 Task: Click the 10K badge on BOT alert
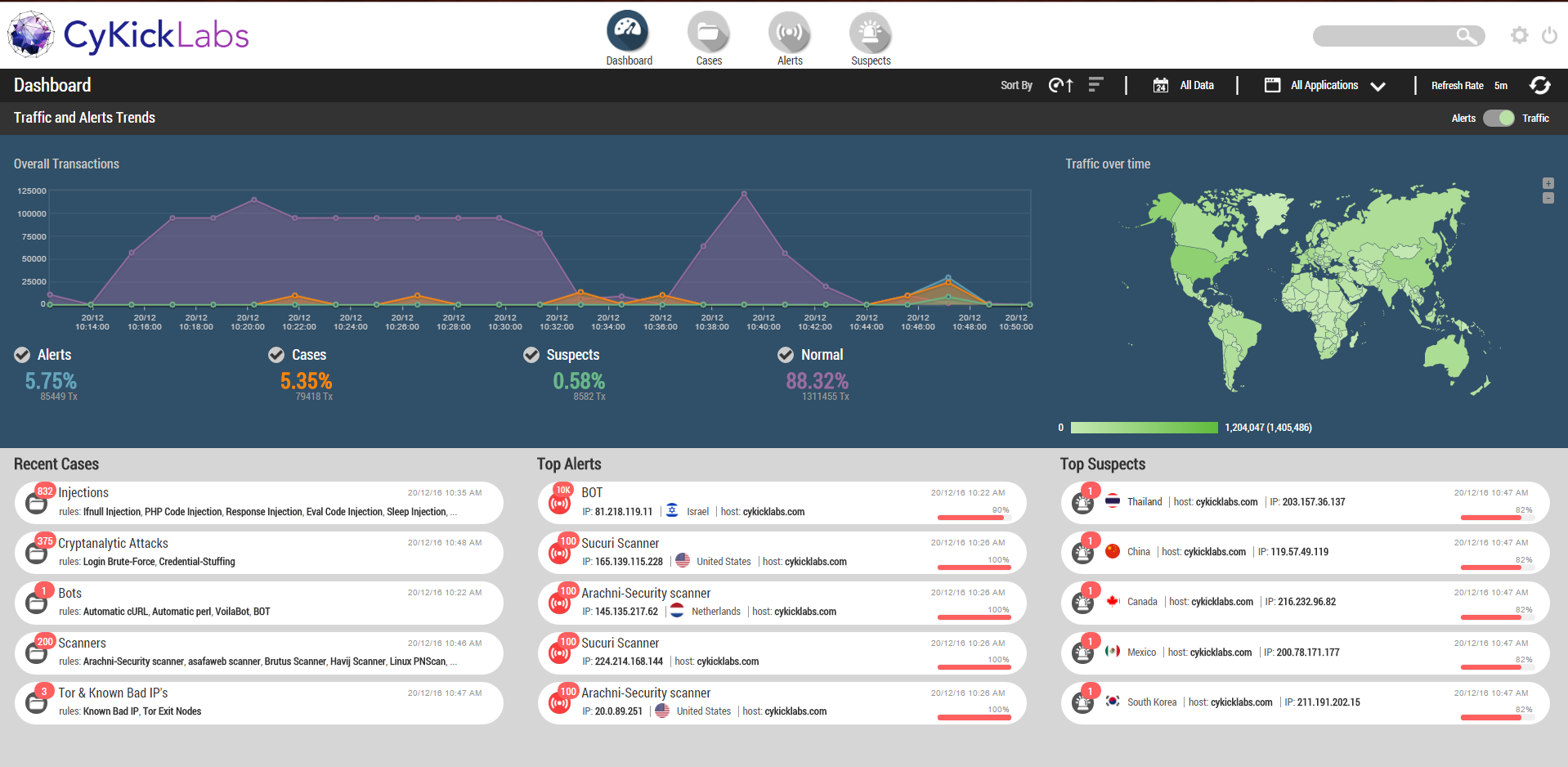pos(563,491)
